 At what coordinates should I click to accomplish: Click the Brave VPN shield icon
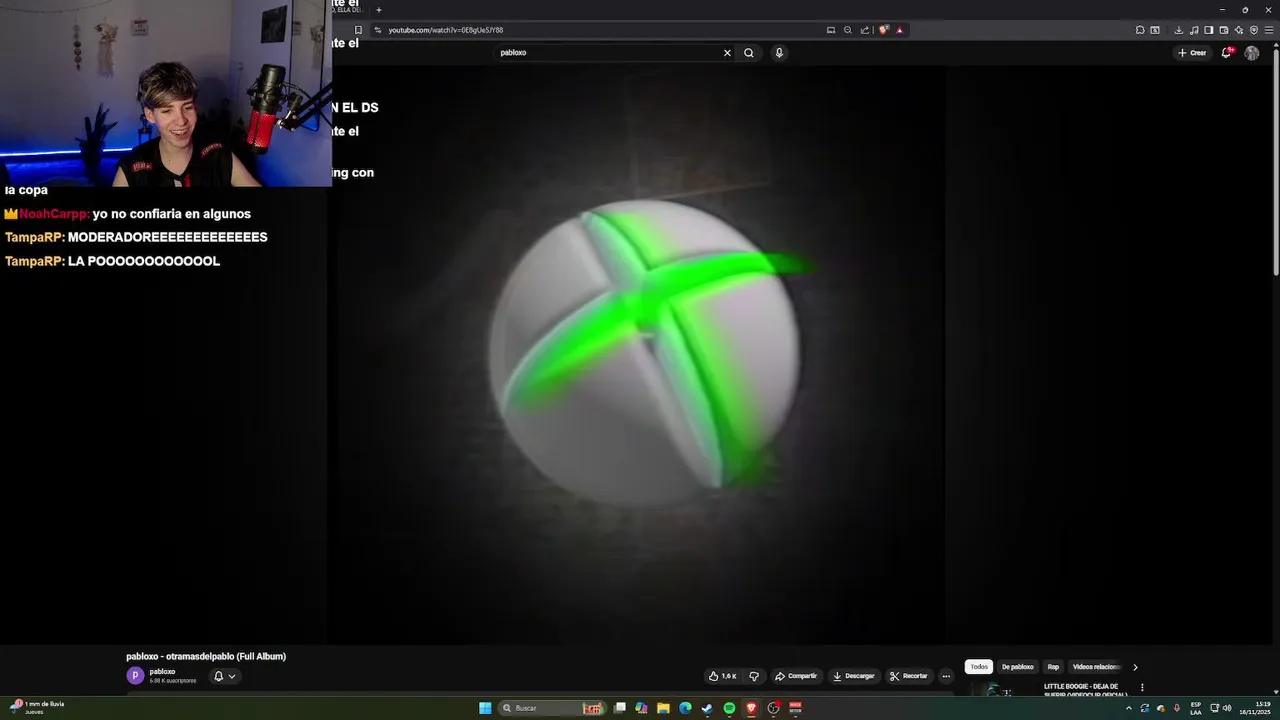[x=1254, y=30]
